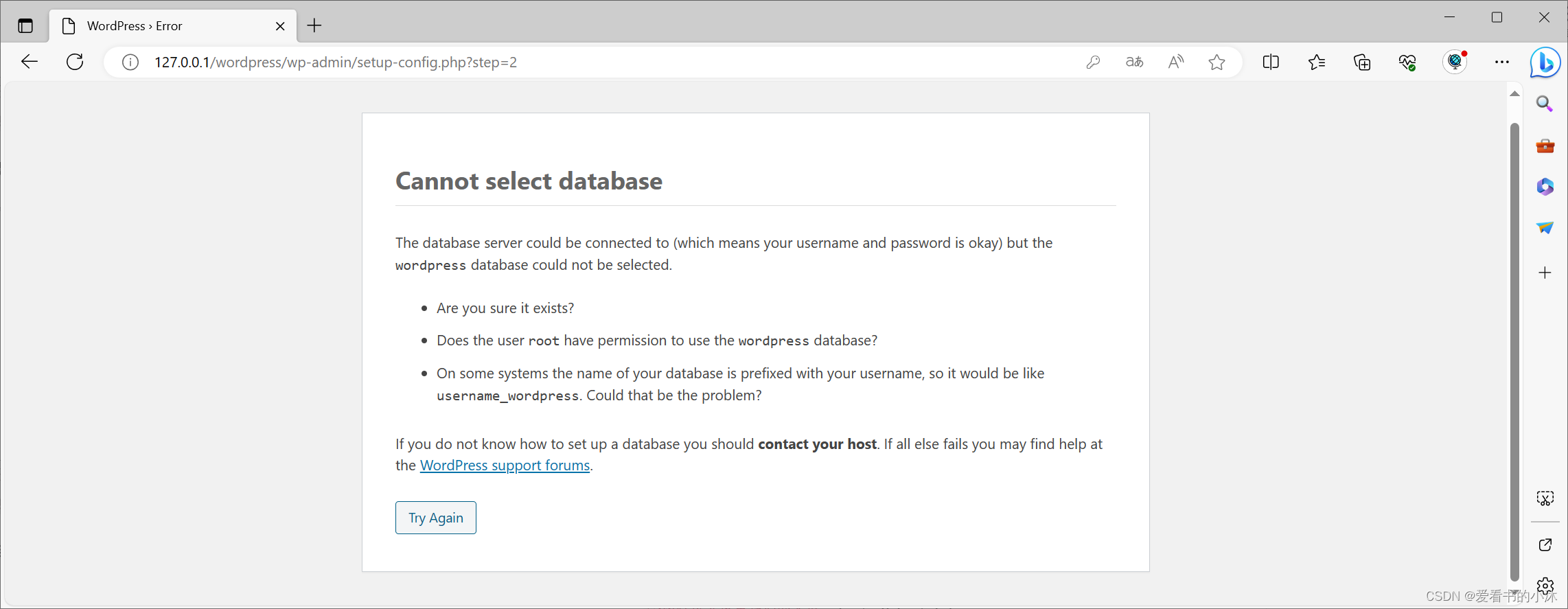1568x609 pixels.
Task: Open Settings and more menu
Action: click(1502, 62)
